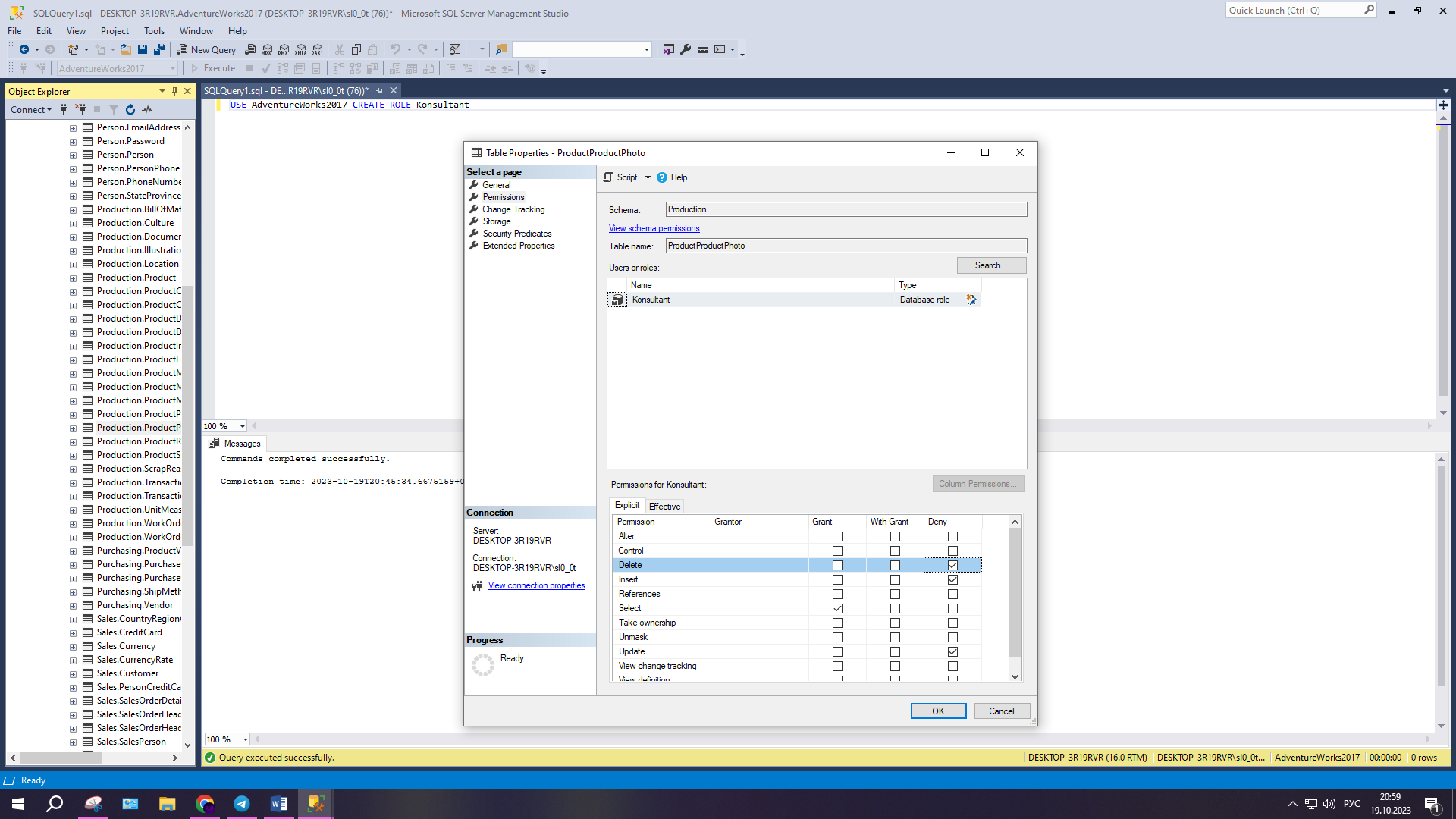Open the General page in Table Properties
The image size is (1456, 819).
(x=497, y=185)
